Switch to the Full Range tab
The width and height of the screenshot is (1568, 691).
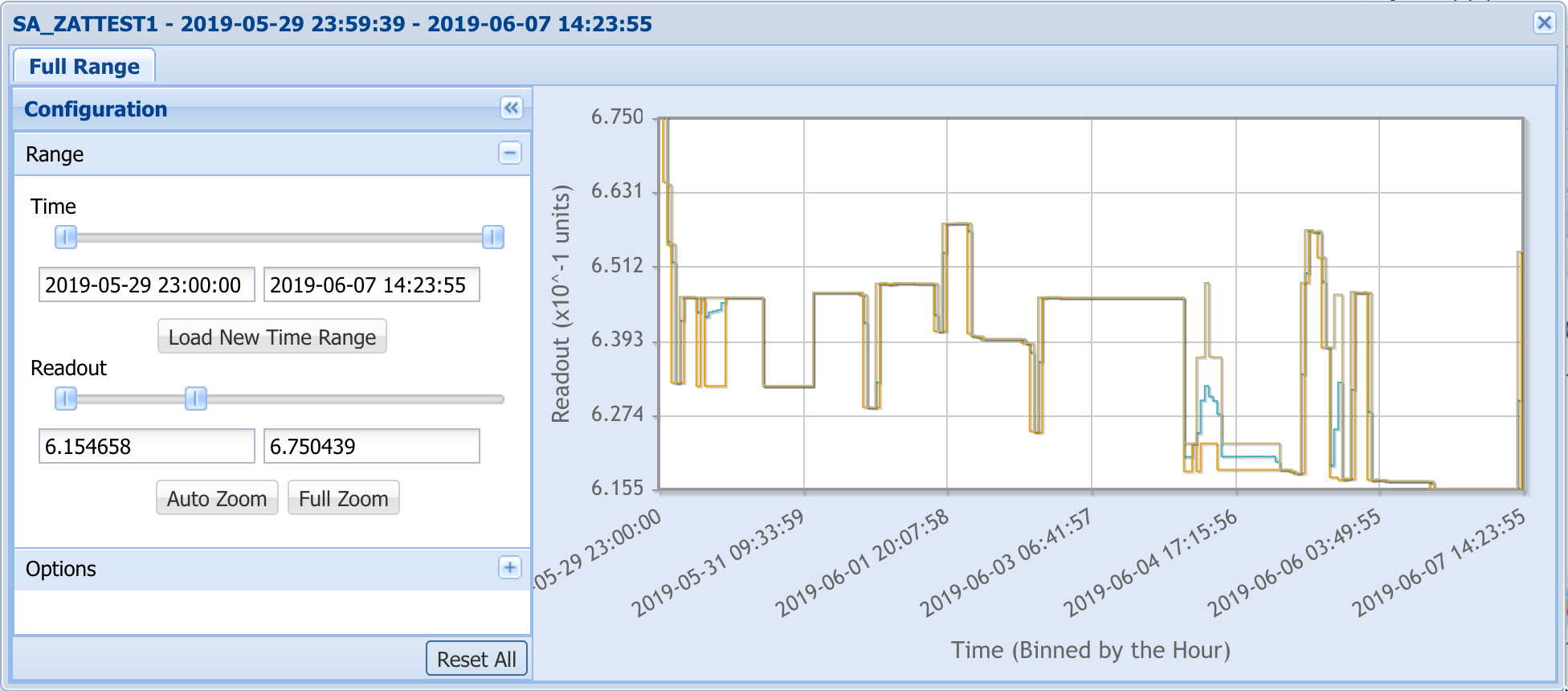coord(84,66)
